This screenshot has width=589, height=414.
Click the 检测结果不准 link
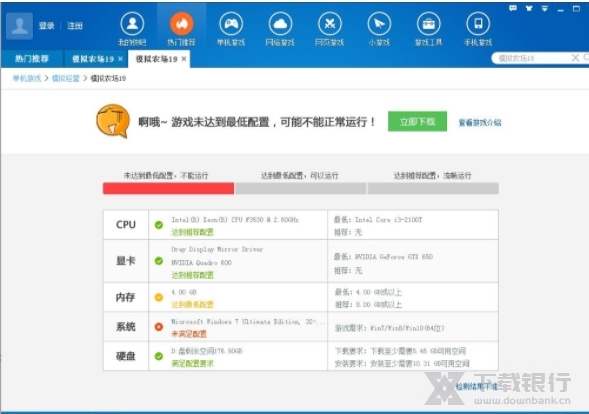[x=477, y=386]
